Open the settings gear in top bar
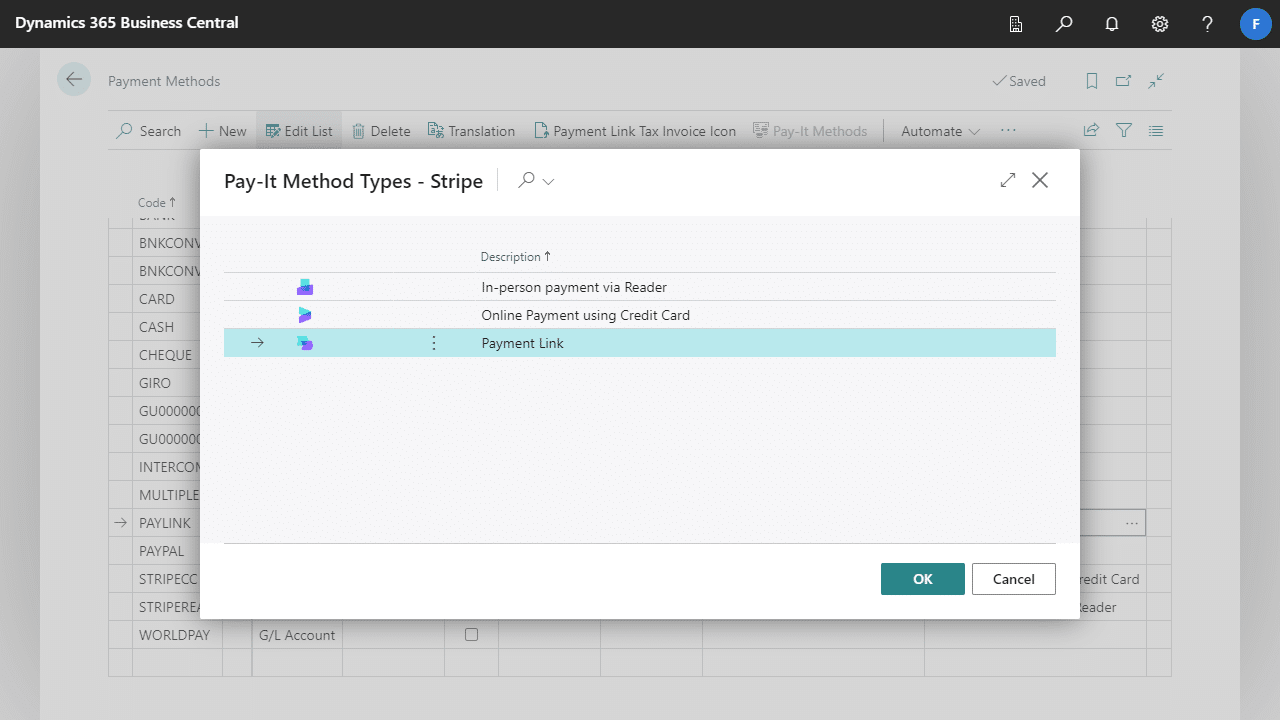 point(1160,23)
